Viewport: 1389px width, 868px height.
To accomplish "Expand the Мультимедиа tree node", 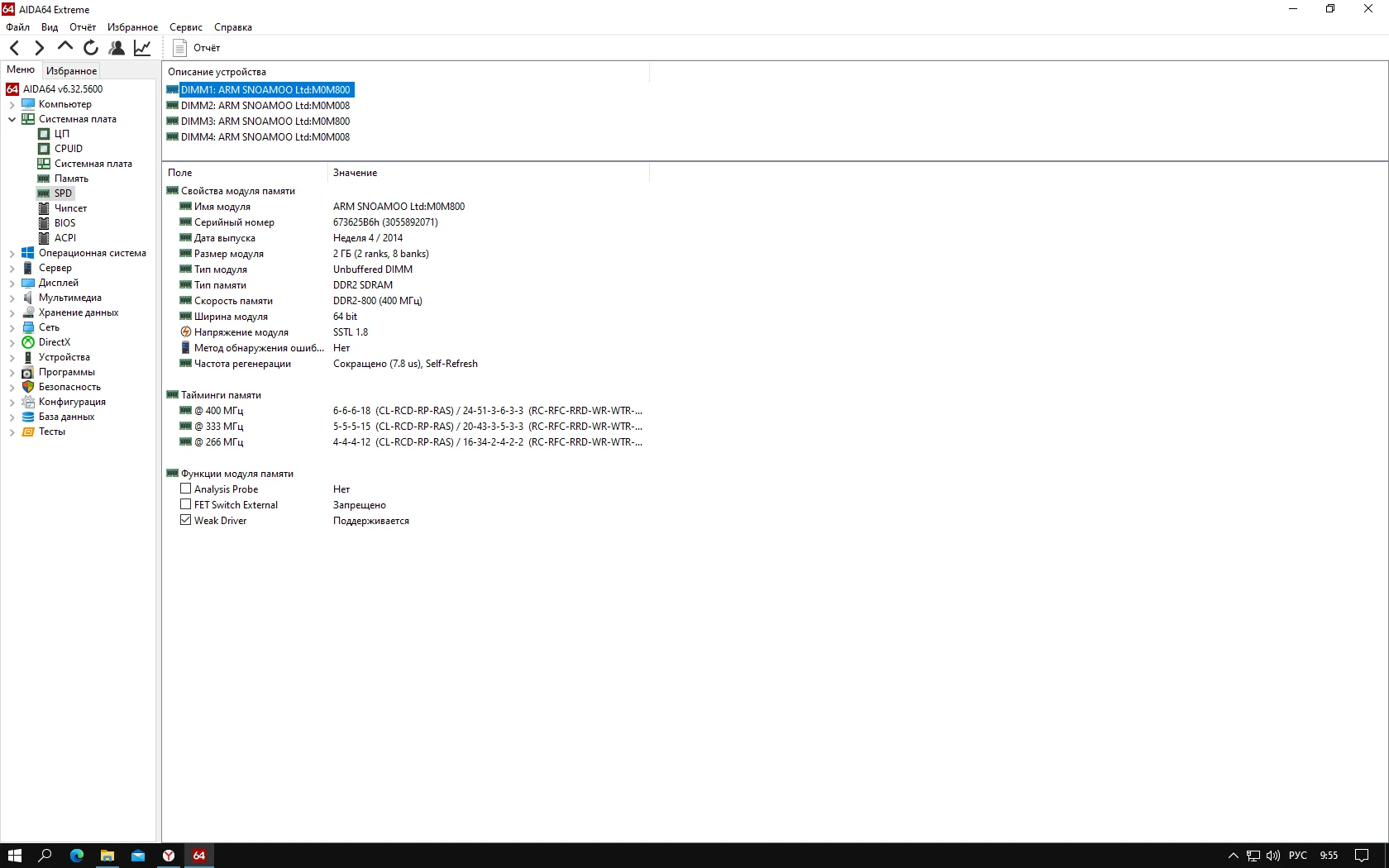I will tap(12, 298).
